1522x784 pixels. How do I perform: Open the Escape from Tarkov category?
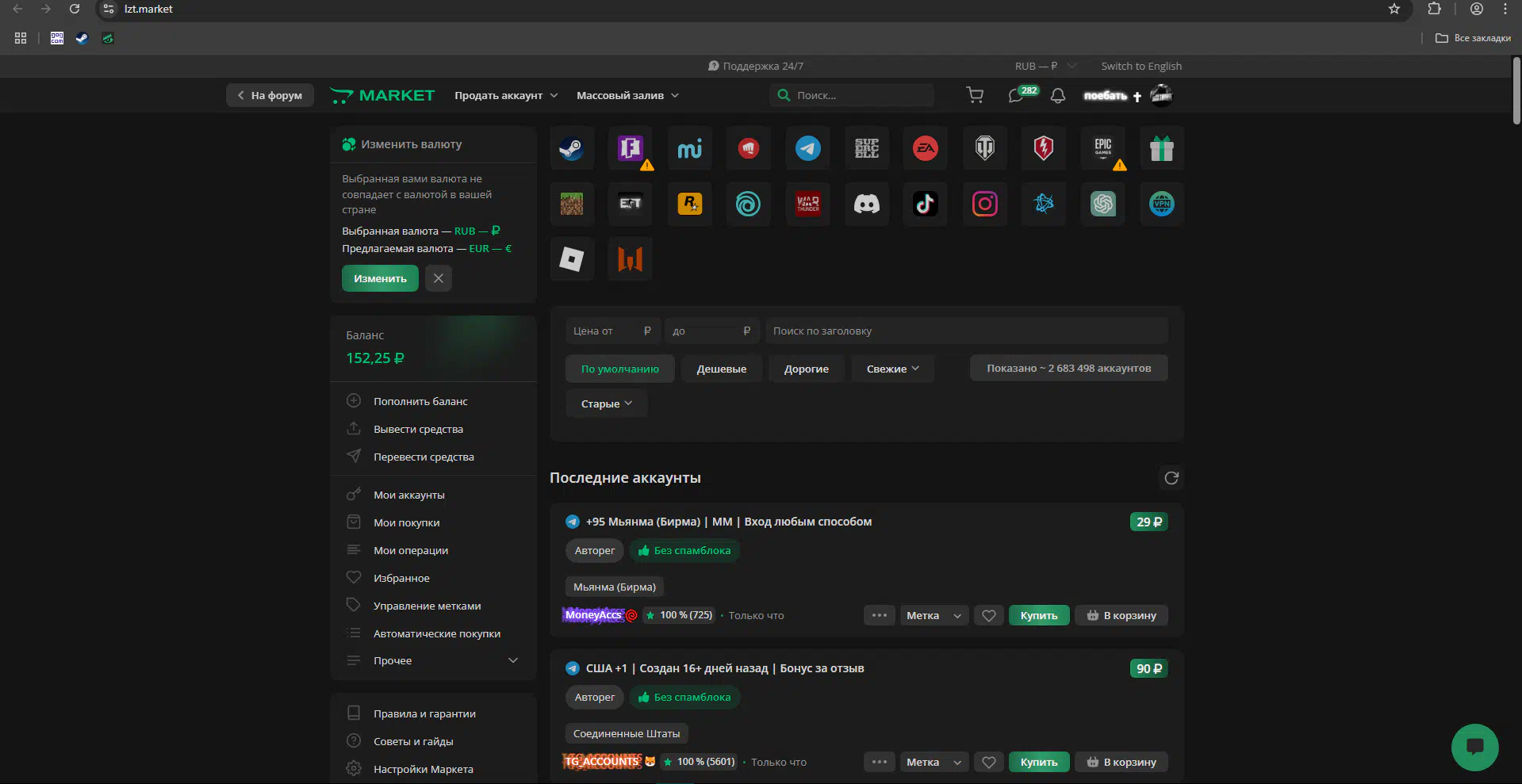pos(631,204)
